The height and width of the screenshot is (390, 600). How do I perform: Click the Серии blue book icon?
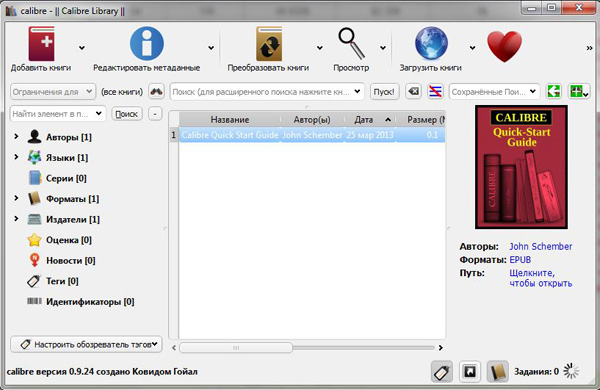[34, 178]
